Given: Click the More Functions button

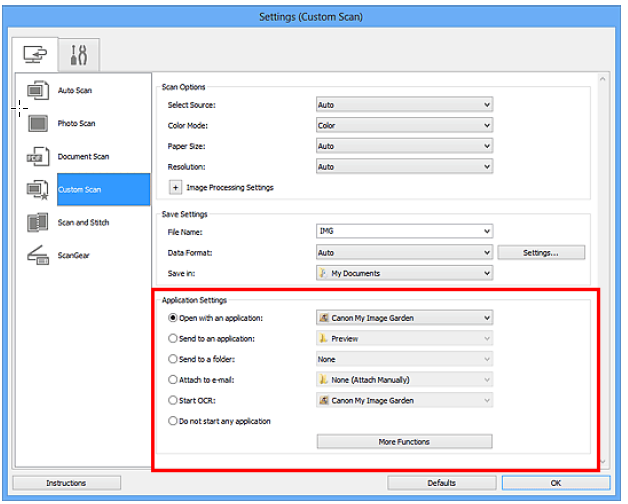Looking at the screenshot, I should [404, 441].
